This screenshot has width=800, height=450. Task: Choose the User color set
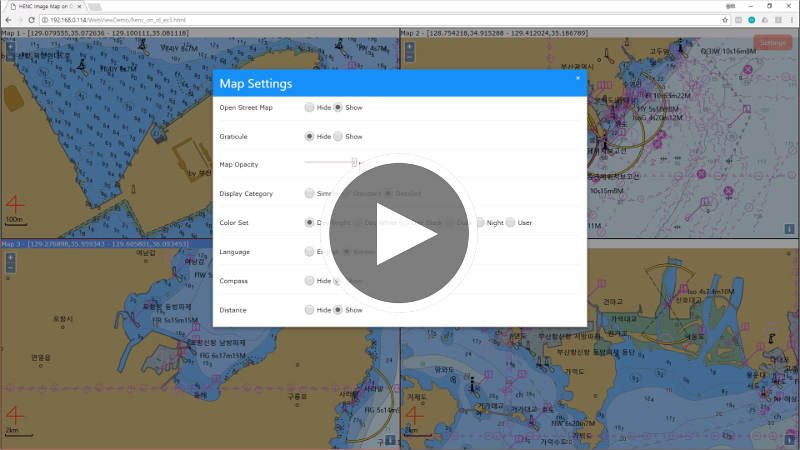(511, 222)
